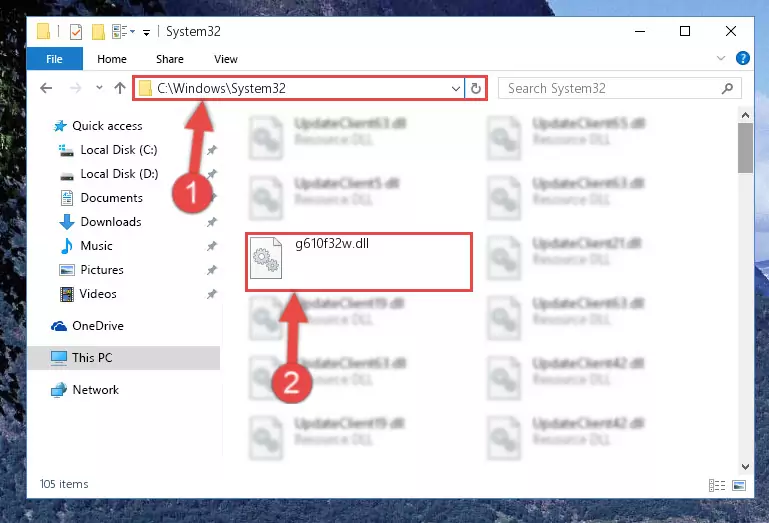Click the scroll down arrow of file list
The image size is (769, 523).
point(745,467)
